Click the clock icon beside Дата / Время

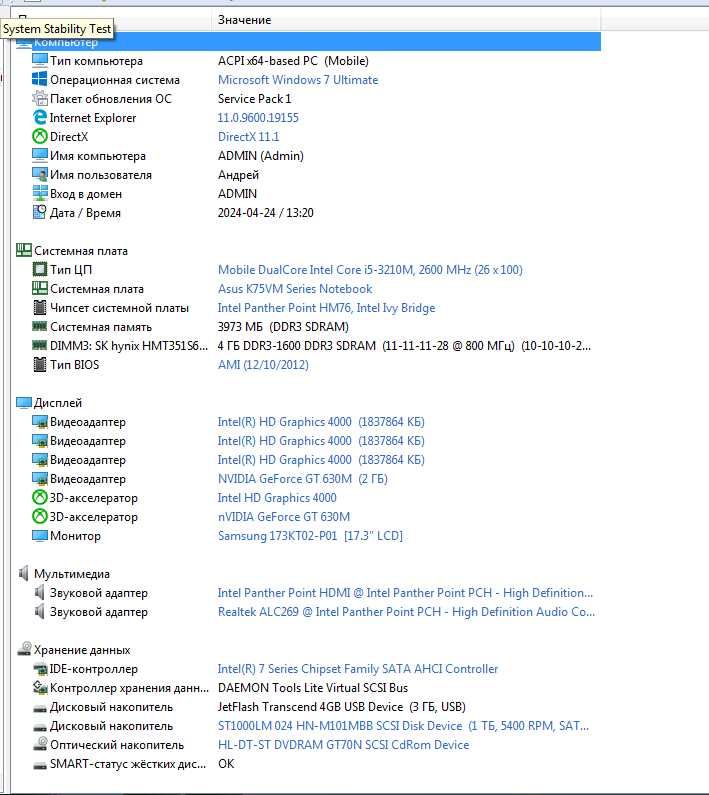click(x=40, y=212)
